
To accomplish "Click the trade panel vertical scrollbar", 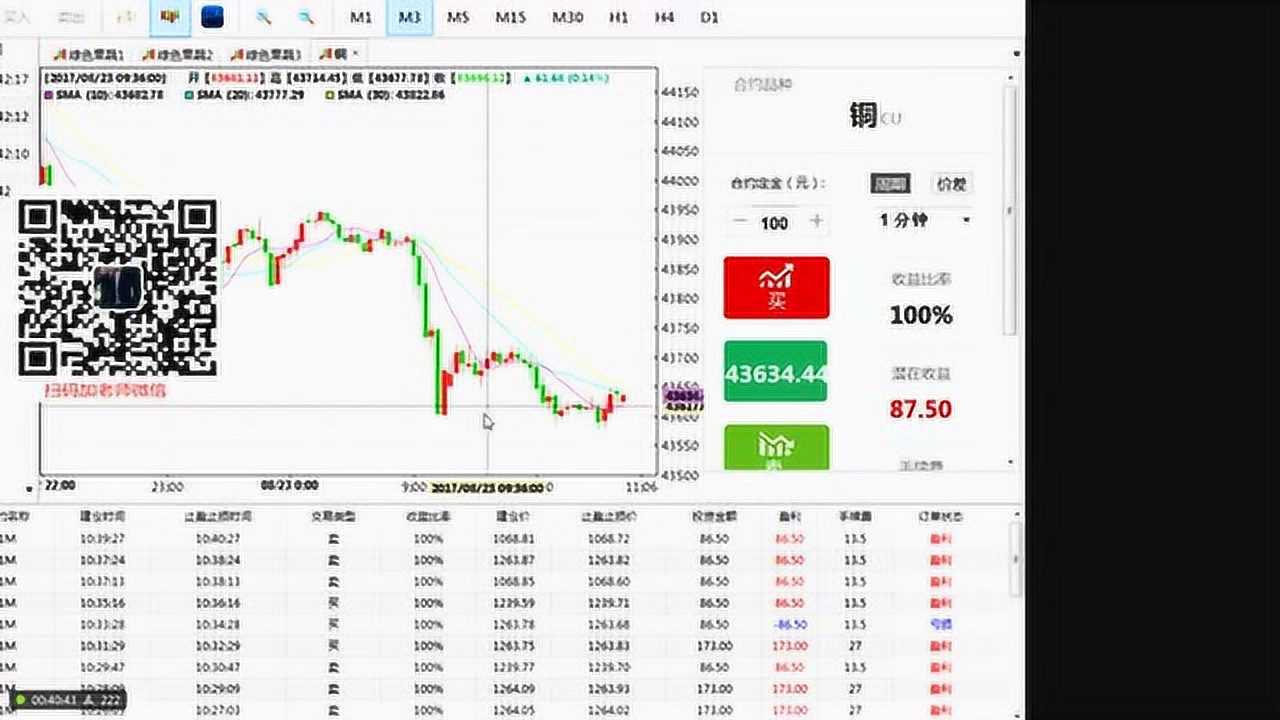I will click(x=1011, y=210).
